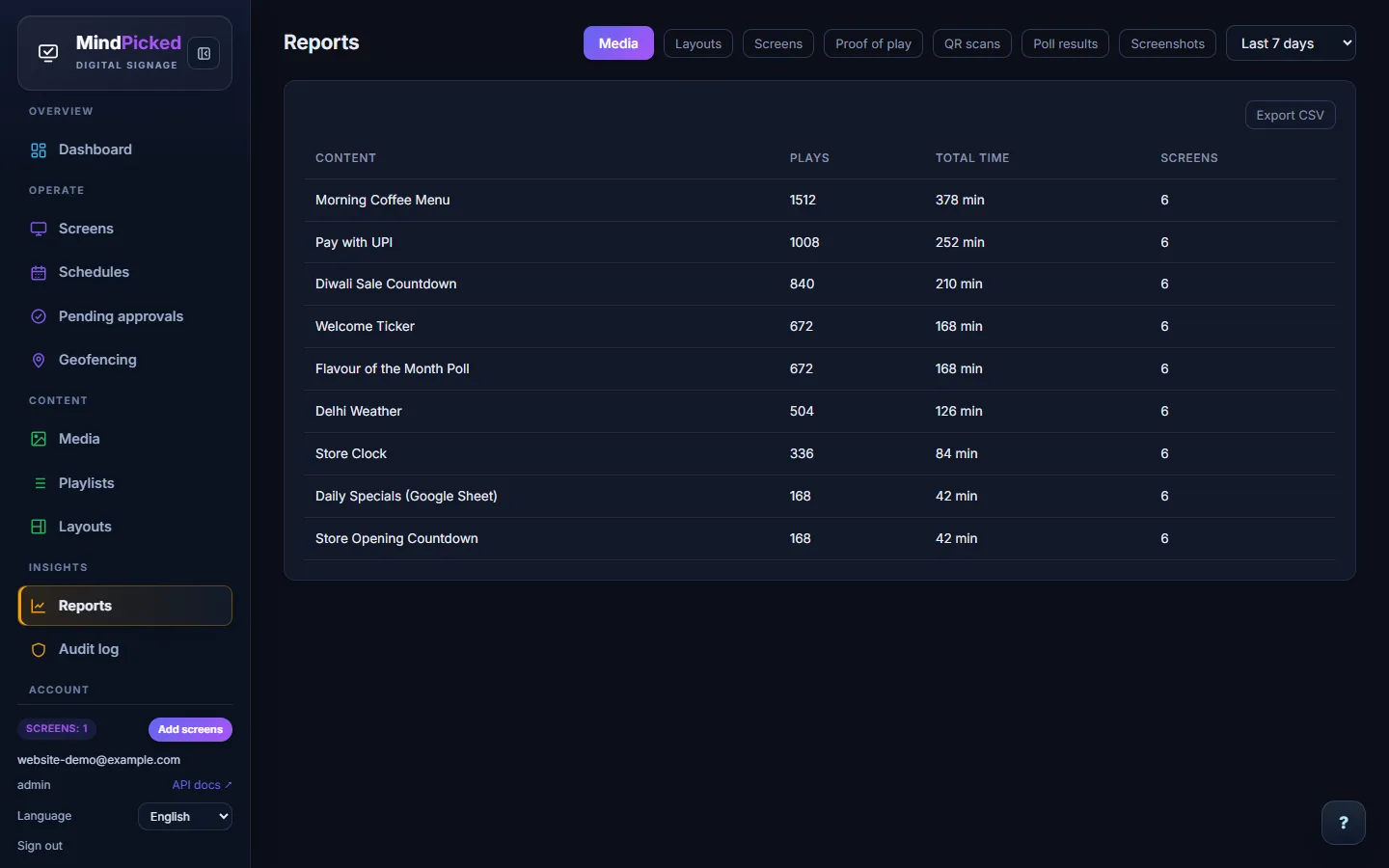Switch to the Media report tab
Viewport: 1389px width, 868px height.
click(618, 43)
